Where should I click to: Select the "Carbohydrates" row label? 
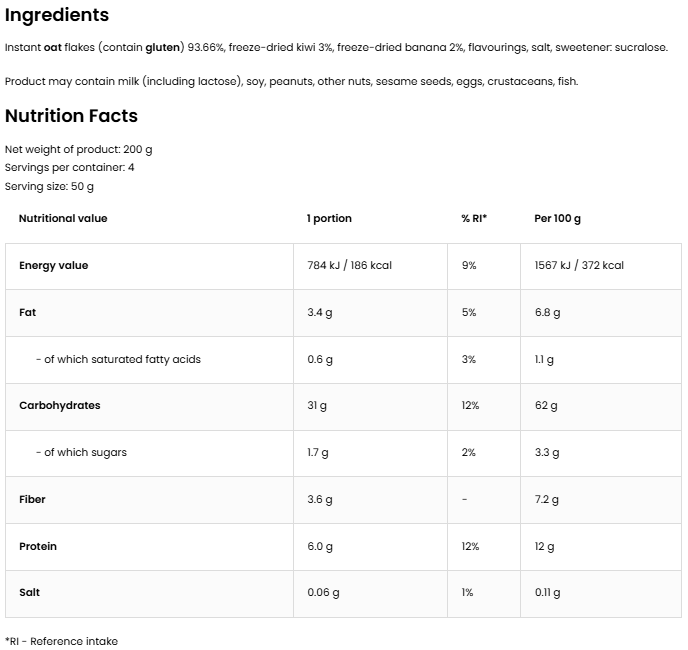tap(60, 406)
